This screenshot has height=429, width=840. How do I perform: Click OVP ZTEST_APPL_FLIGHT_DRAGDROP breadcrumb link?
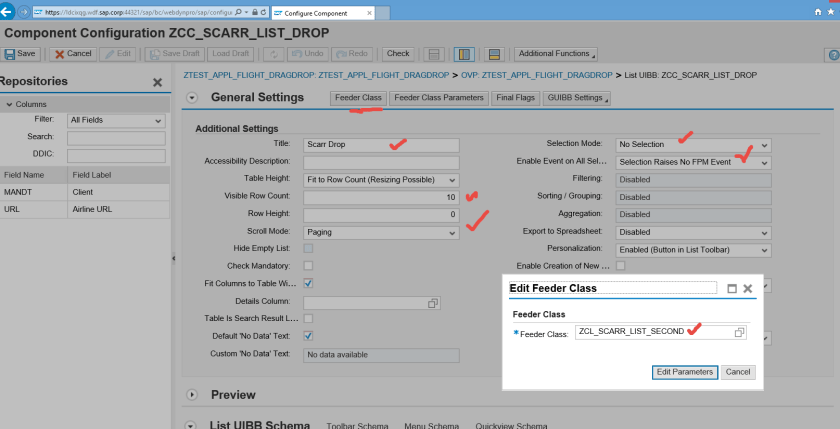pyautogui.click(x=536, y=76)
